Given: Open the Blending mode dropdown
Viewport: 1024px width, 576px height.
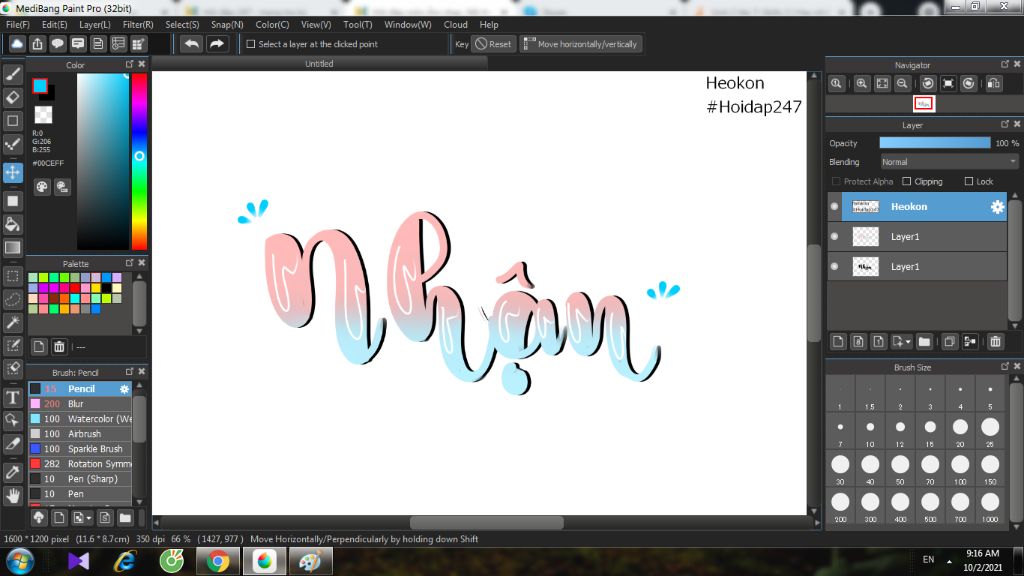Looking at the screenshot, I should [949, 162].
